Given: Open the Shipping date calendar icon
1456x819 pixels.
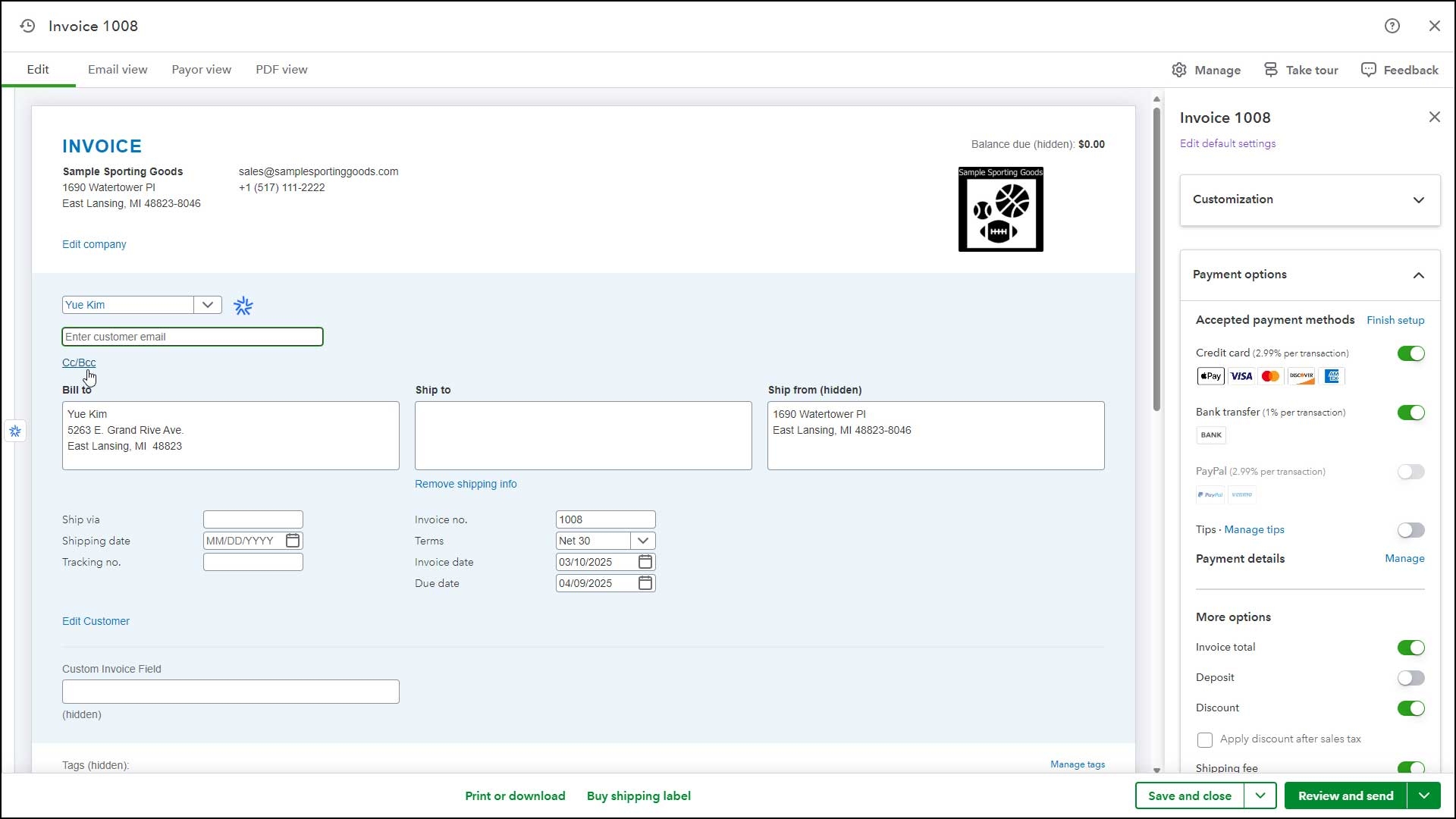Looking at the screenshot, I should coord(293,541).
